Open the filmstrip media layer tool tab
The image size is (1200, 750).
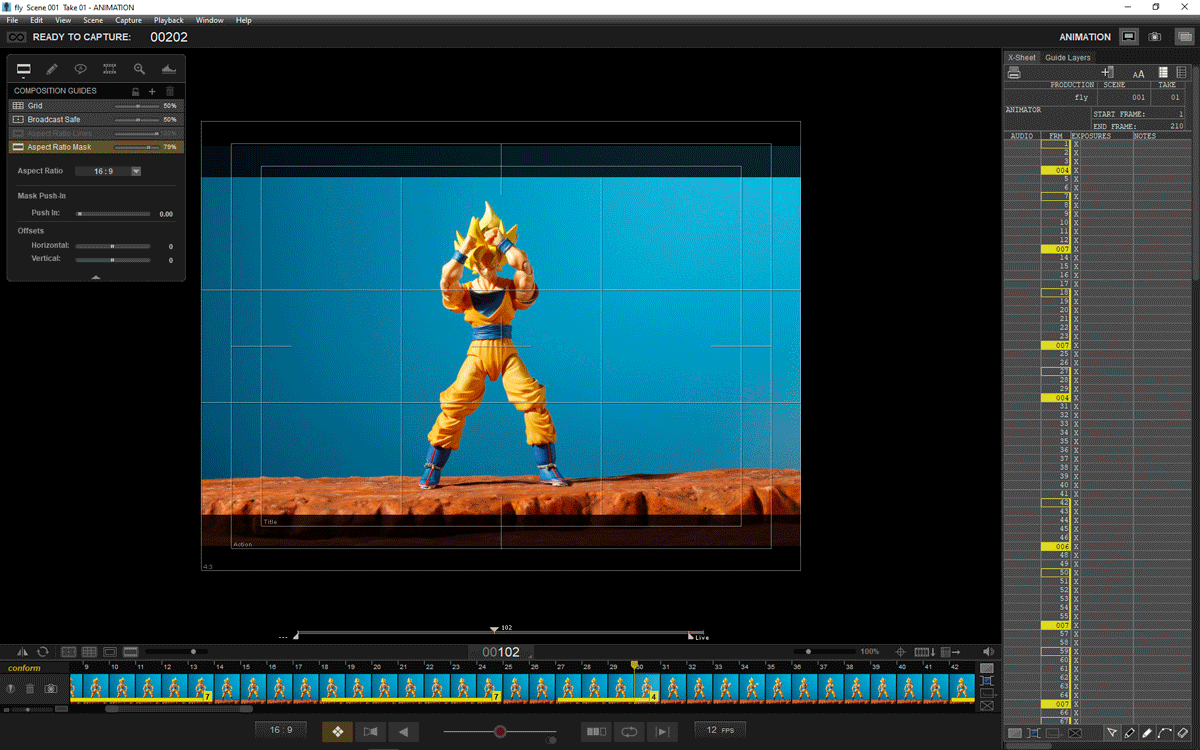110,69
